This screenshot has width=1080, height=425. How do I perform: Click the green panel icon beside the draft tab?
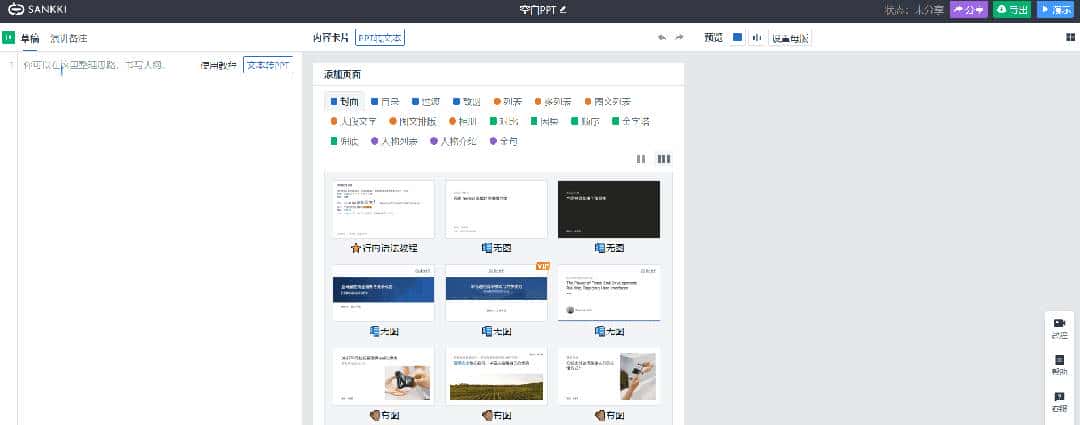tap(8, 38)
